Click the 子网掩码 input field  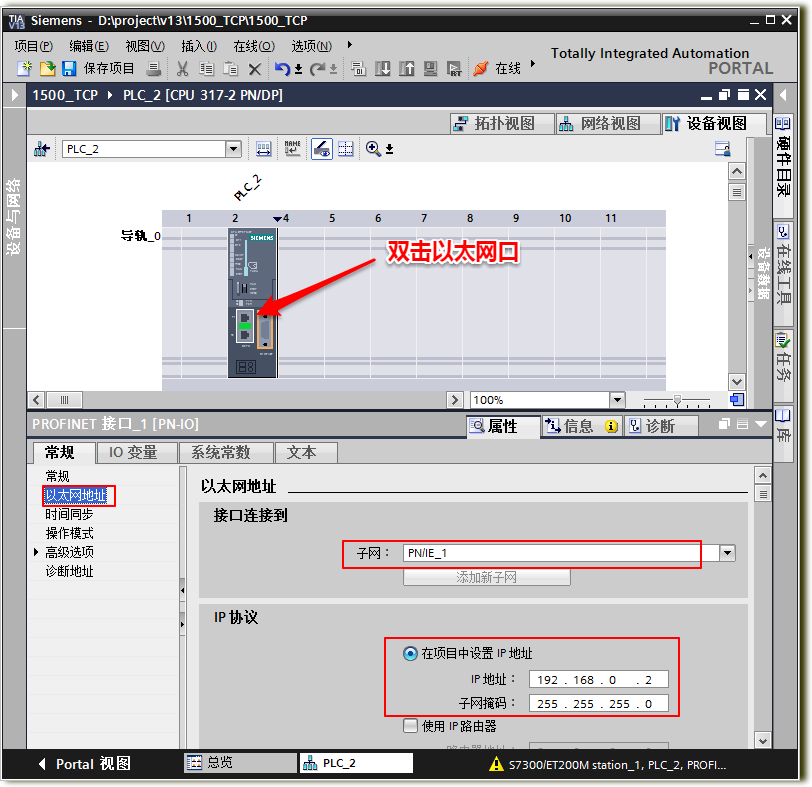[x=598, y=704]
